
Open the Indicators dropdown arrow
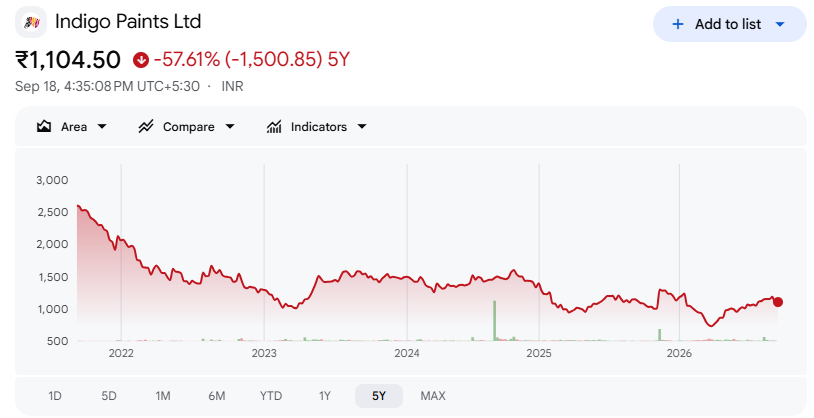[x=362, y=127]
